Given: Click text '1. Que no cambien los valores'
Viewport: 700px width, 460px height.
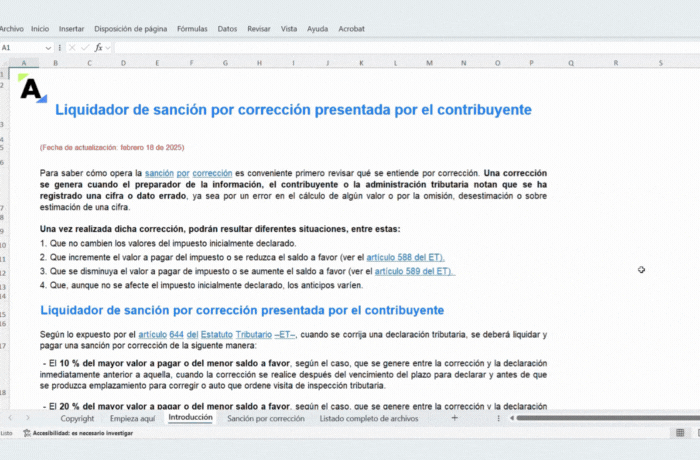Looking at the screenshot, I should click(168, 243).
